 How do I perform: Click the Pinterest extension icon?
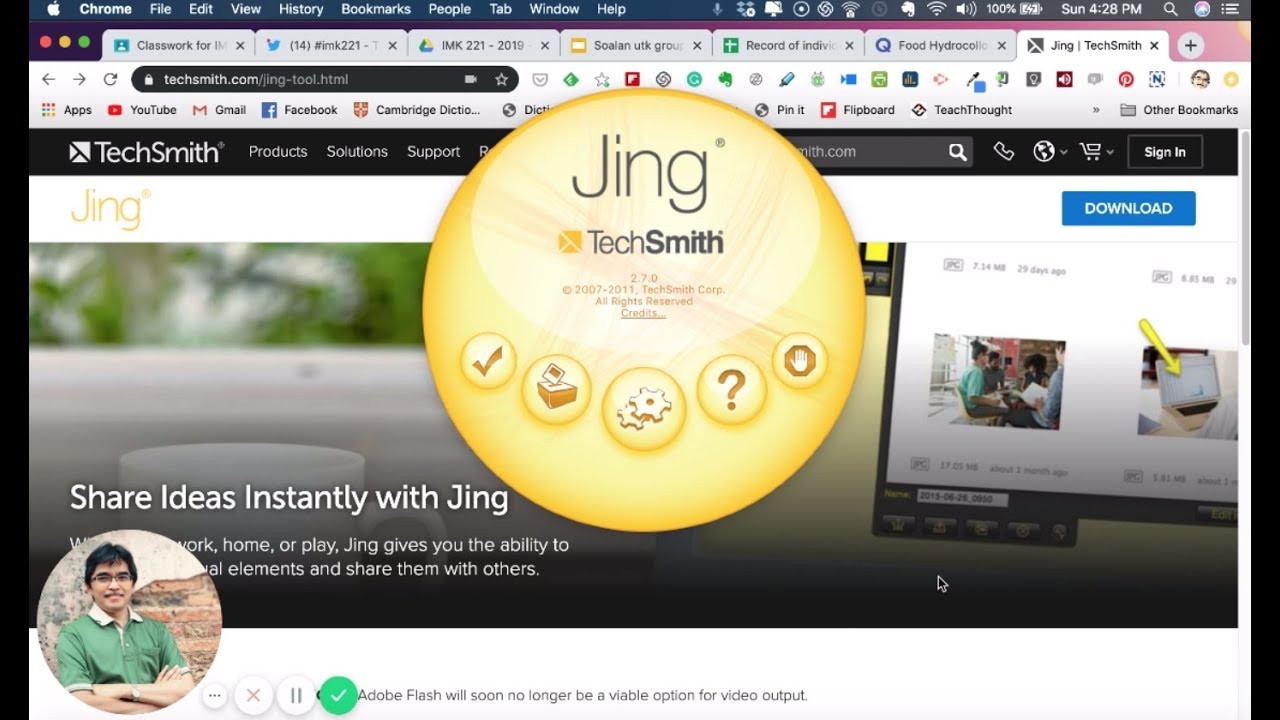[x=1126, y=79]
